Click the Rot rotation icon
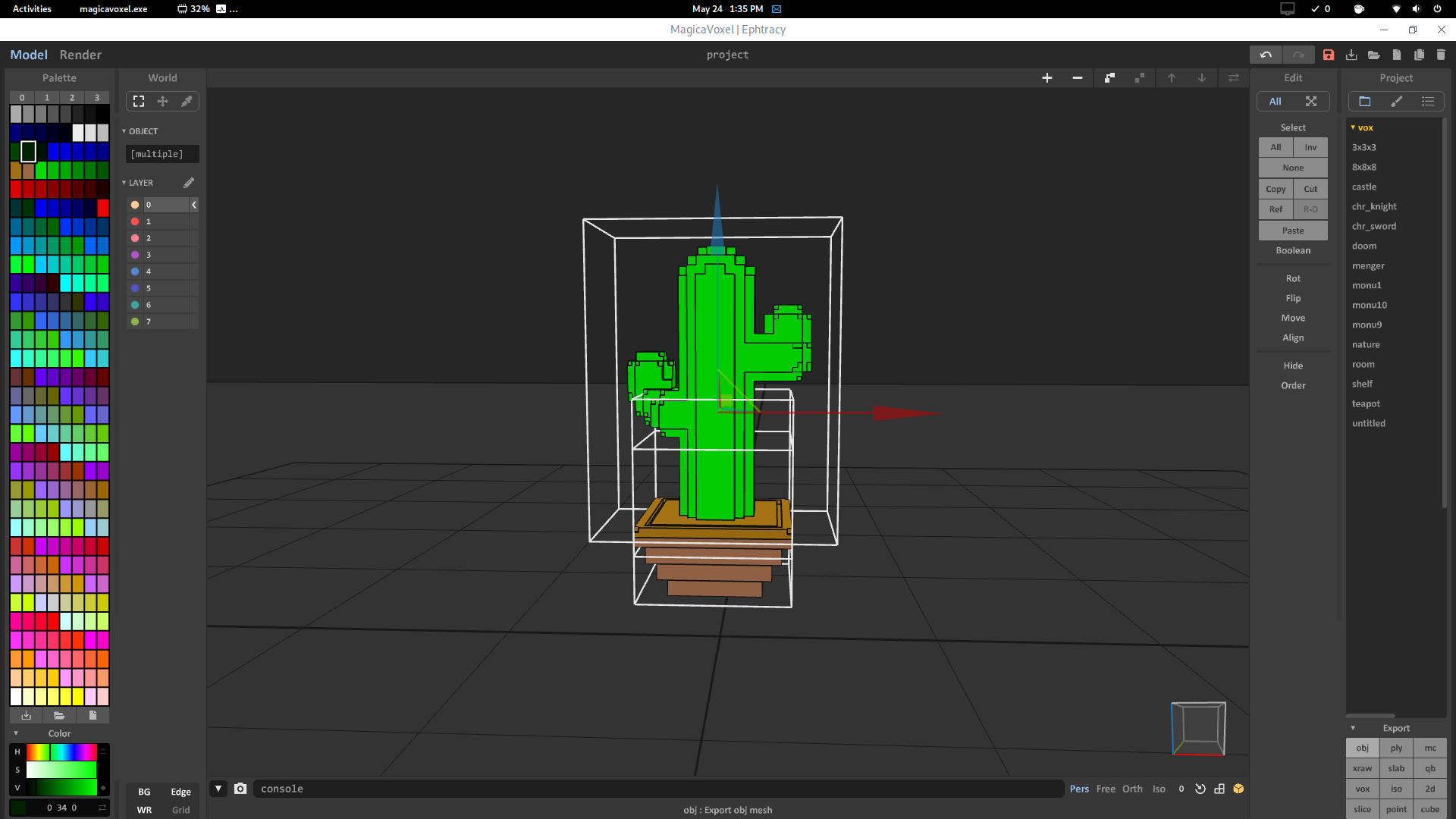This screenshot has height=819, width=1456. click(1294, 278)
